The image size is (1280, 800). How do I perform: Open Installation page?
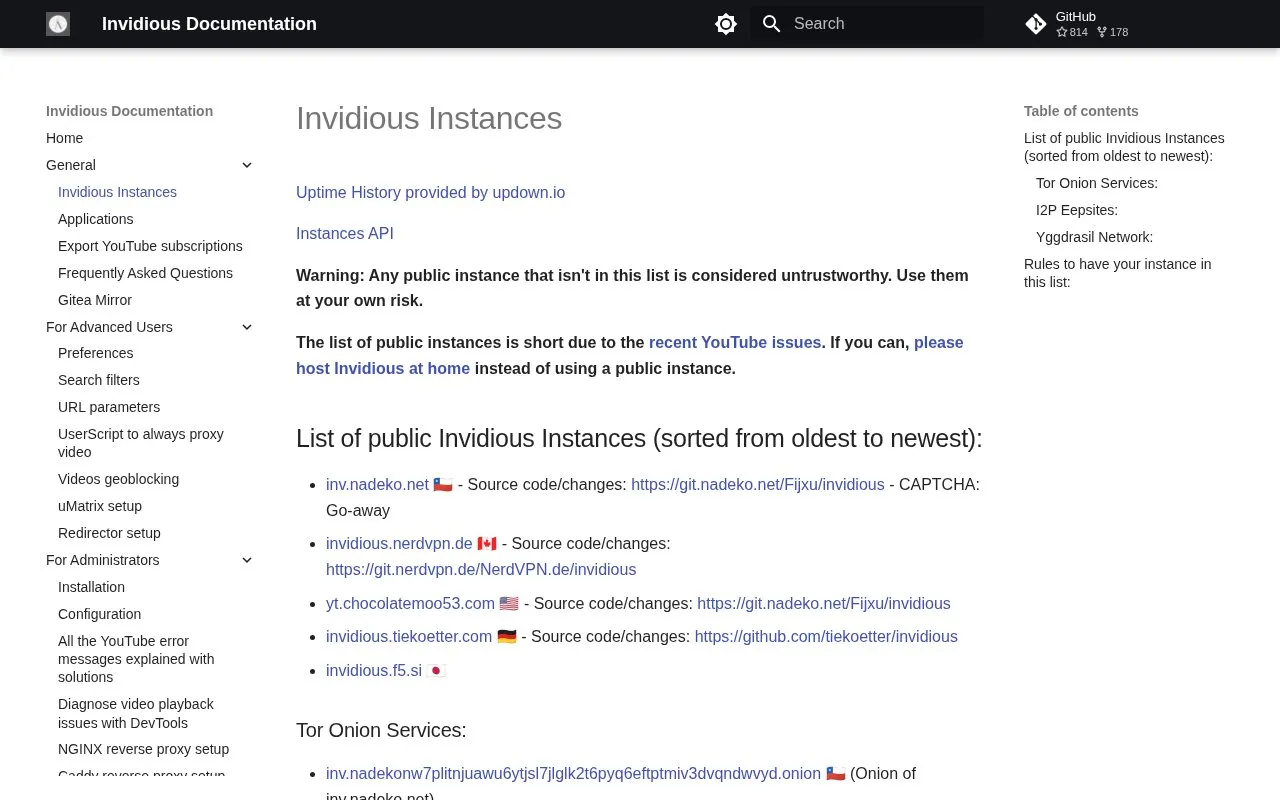coord(91,587)
